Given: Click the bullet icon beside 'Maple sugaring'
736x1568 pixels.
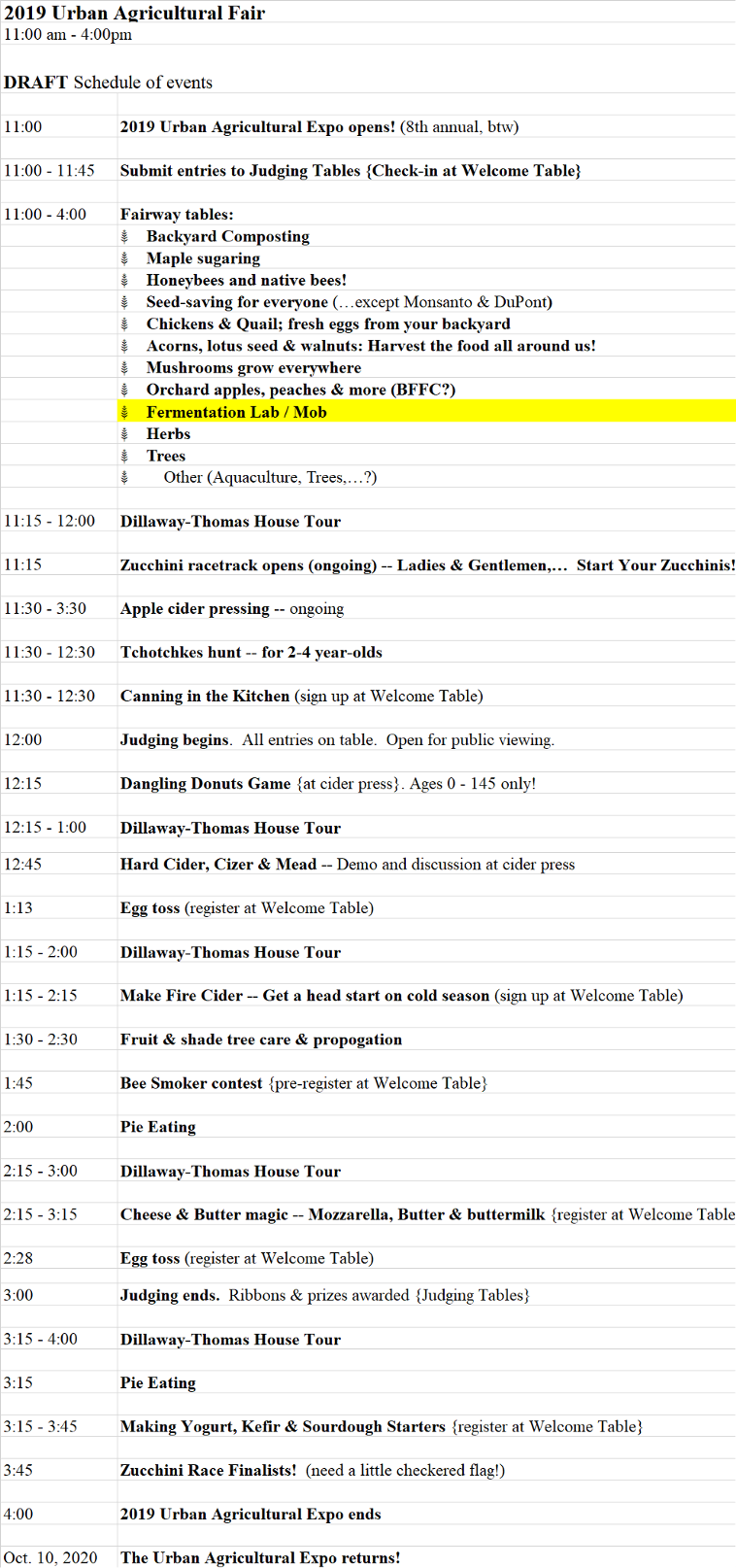Looking at the screenshot, I should pyautogui.click(x=125, y=258).
